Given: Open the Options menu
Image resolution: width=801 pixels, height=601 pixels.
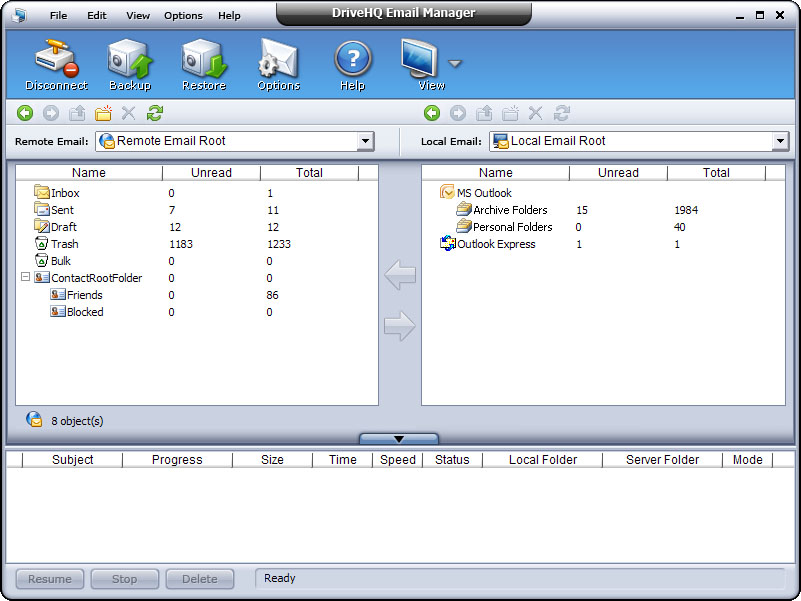Looking at the screenshot, I should (x=183, y=15).
